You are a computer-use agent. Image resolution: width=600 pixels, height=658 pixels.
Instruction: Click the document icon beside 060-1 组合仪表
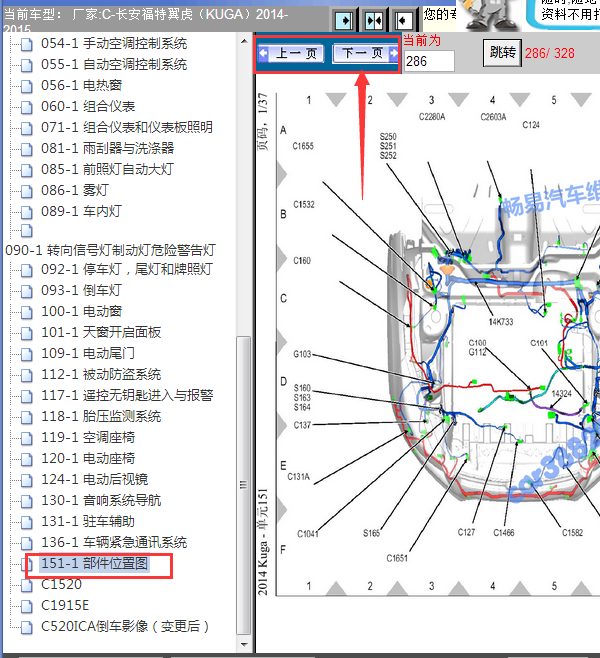26,107
